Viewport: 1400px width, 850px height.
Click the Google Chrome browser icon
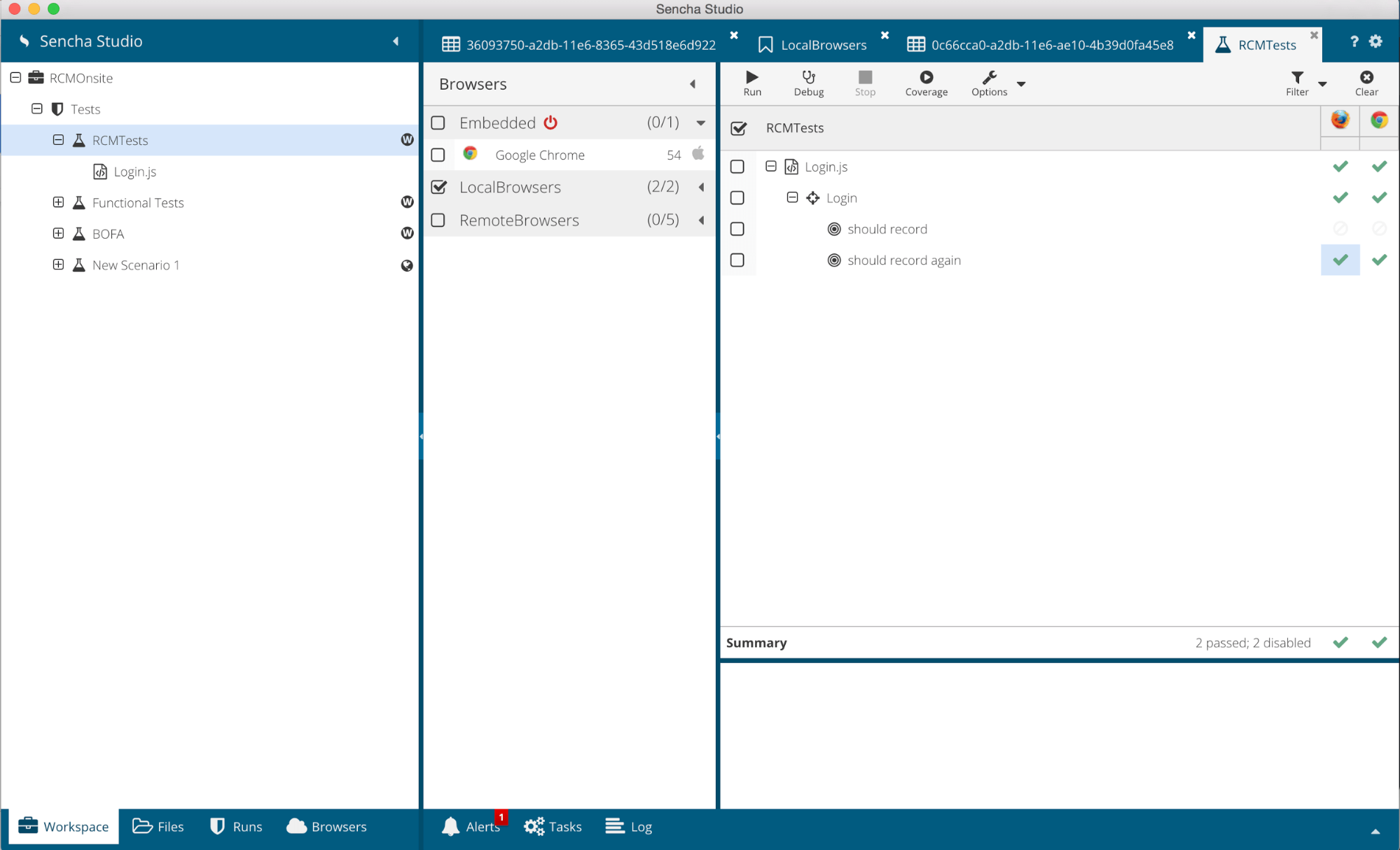(x=470, y=153)
